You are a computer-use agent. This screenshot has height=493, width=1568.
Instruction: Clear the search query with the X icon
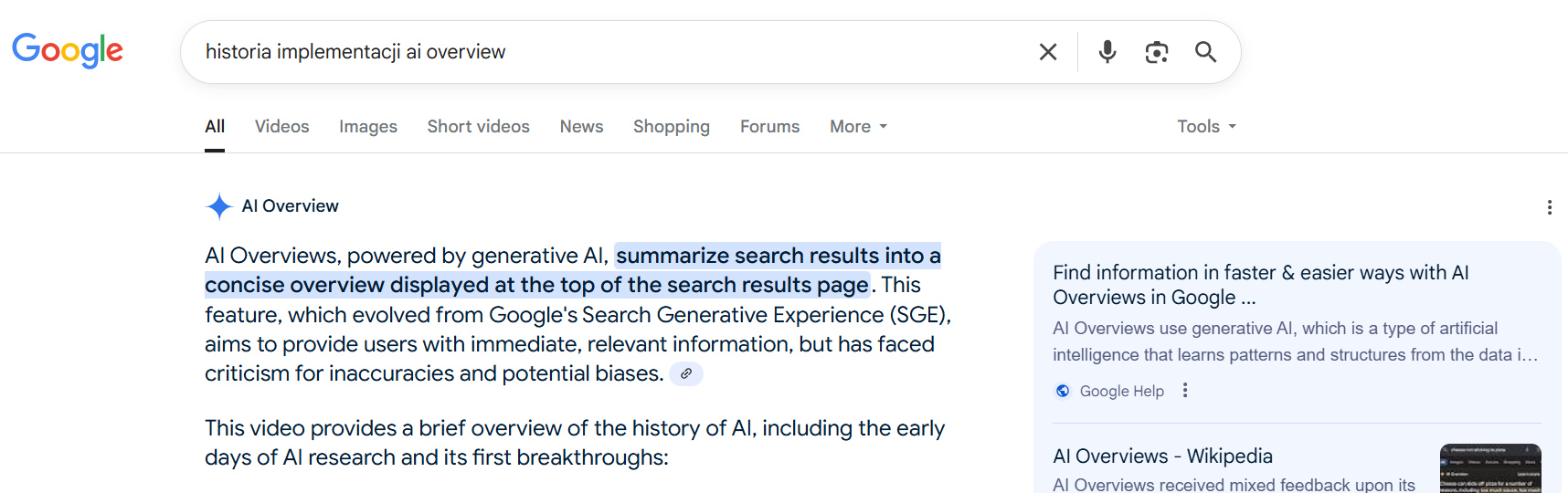point(1048,52)
